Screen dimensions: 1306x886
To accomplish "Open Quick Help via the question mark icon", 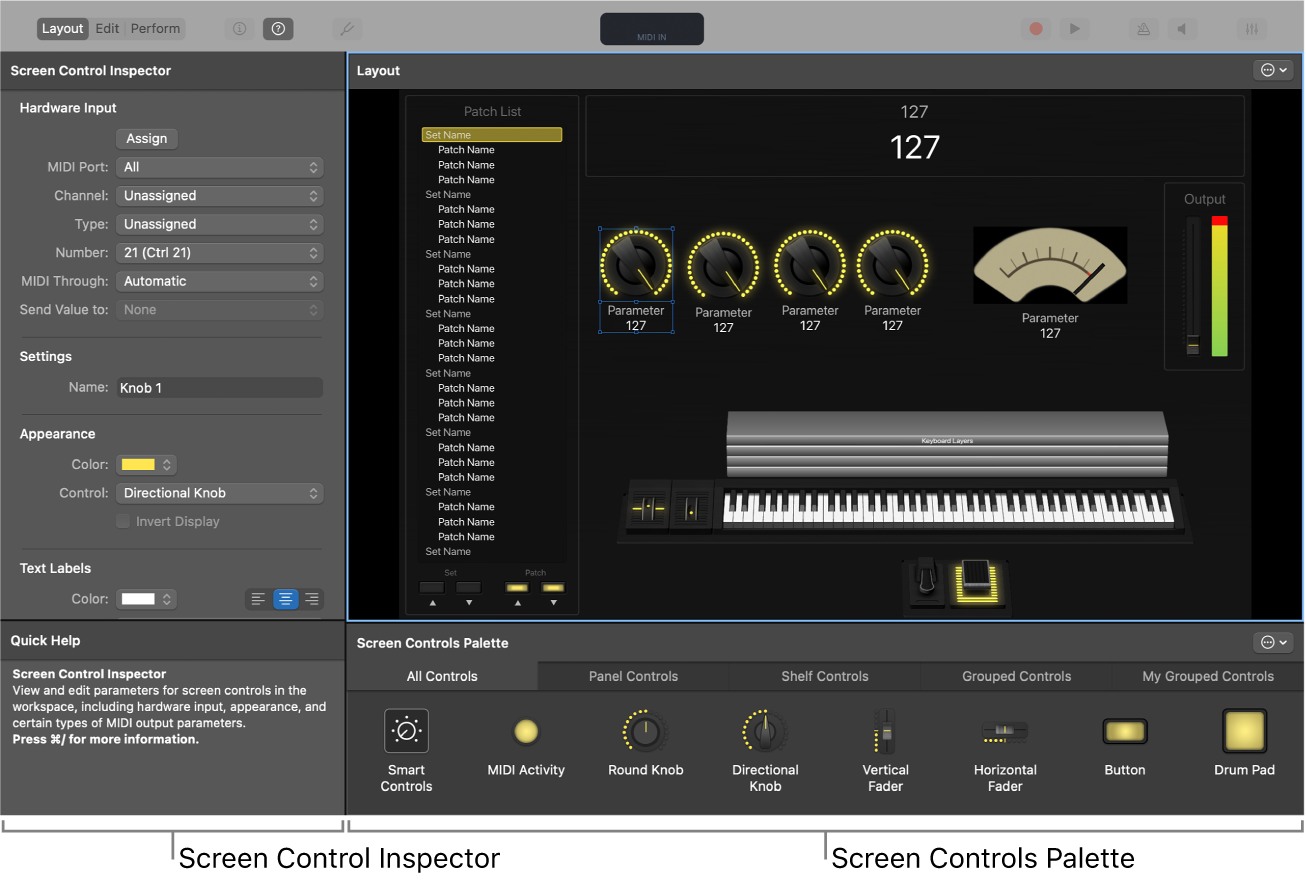I will [278, 28].
